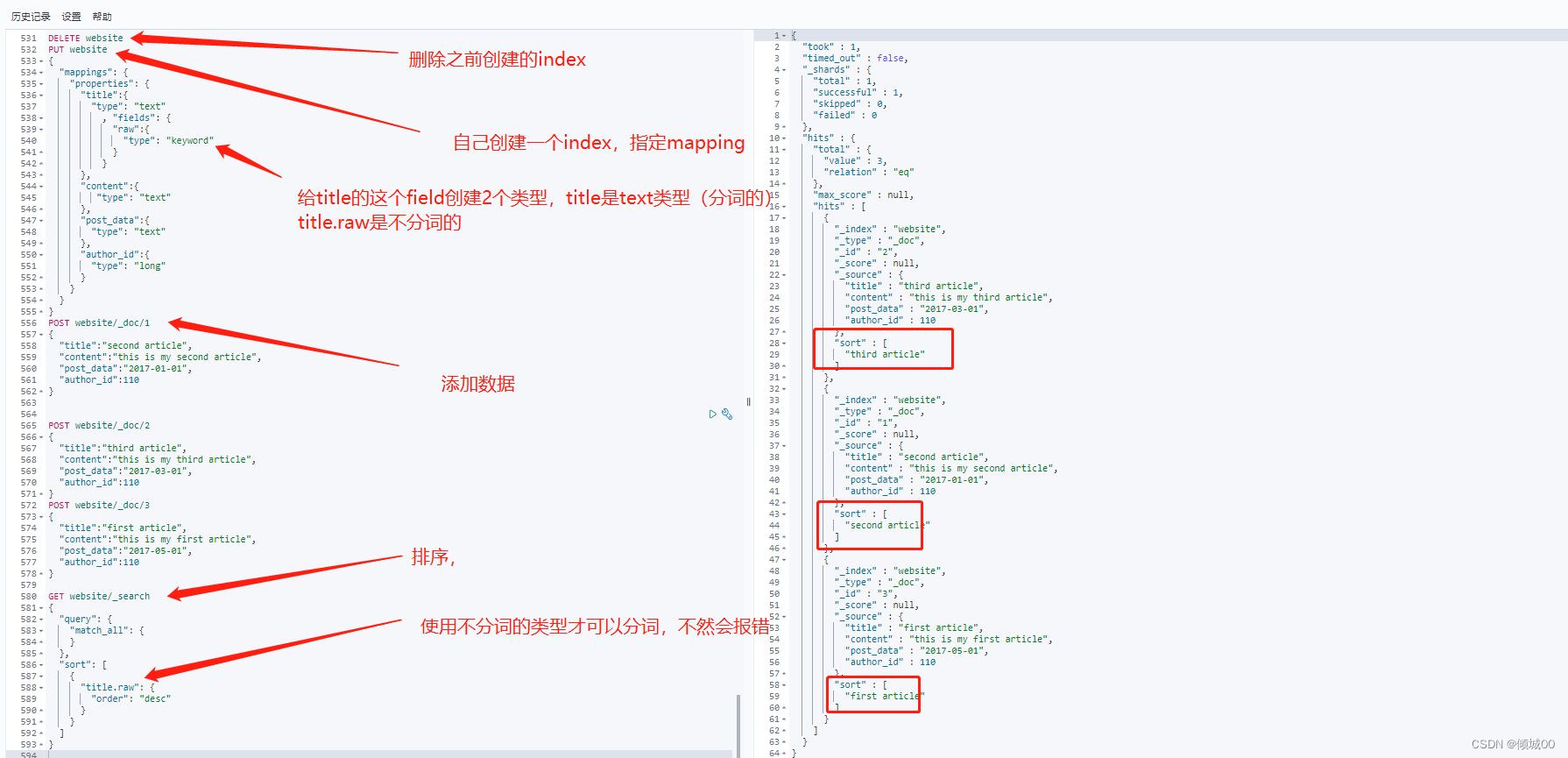Collapse the "sort" array at line 586
The width and height of the screenshot is (1568, 758).
(x=42, y=665)
